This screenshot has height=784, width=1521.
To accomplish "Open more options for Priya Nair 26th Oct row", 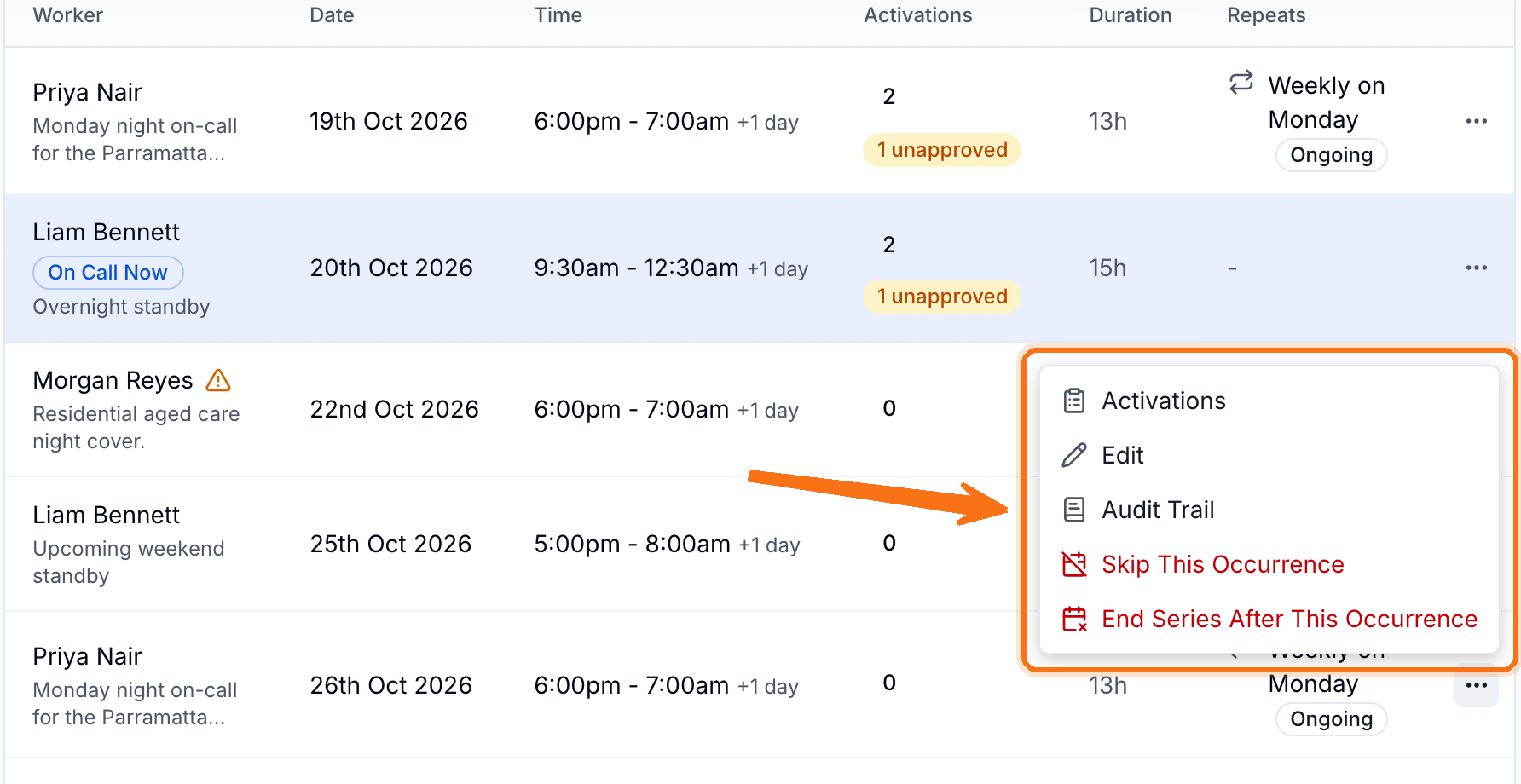I will pyautogui.click(x=1476, y=685).
